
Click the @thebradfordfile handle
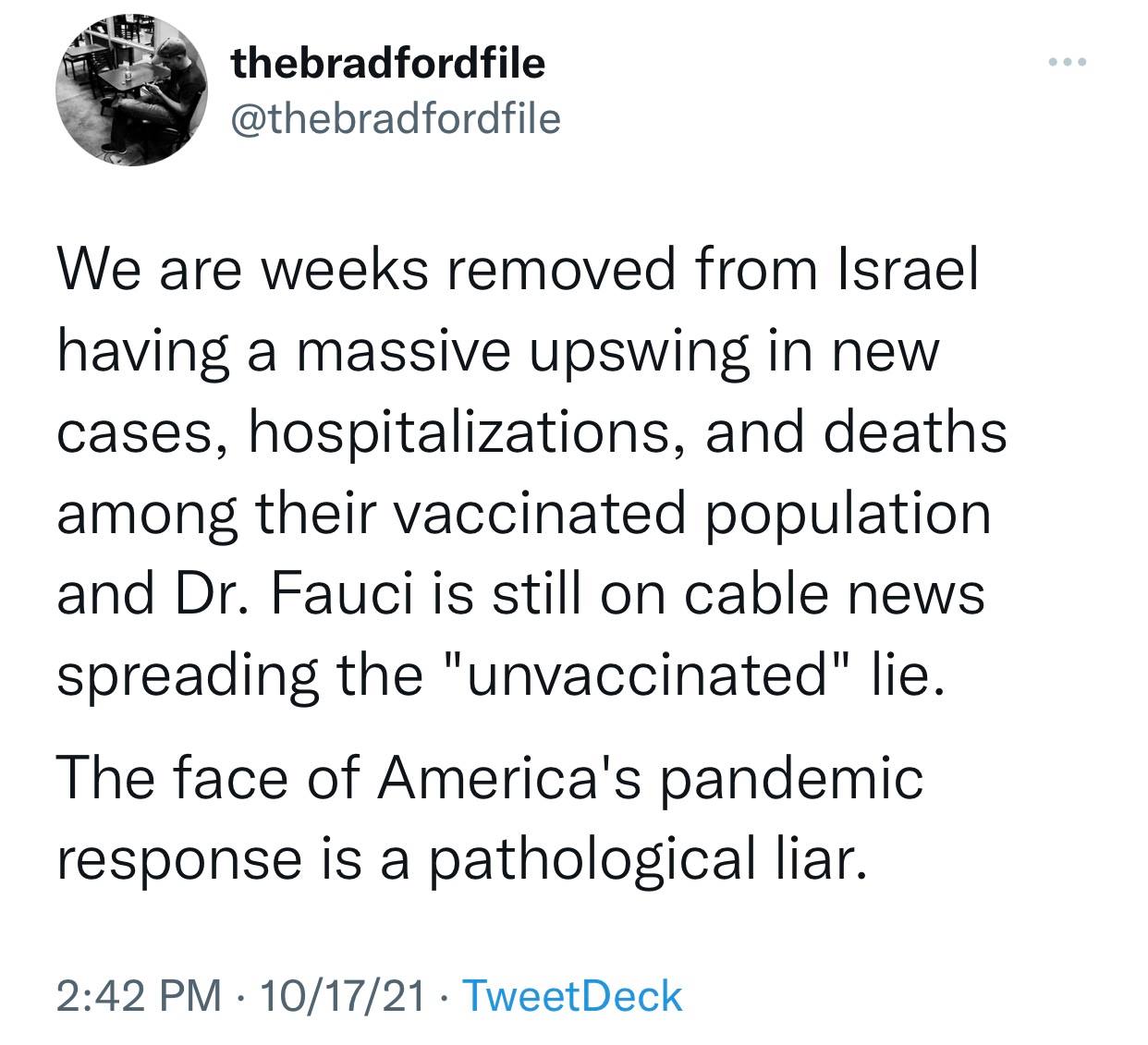click(396, 117)
